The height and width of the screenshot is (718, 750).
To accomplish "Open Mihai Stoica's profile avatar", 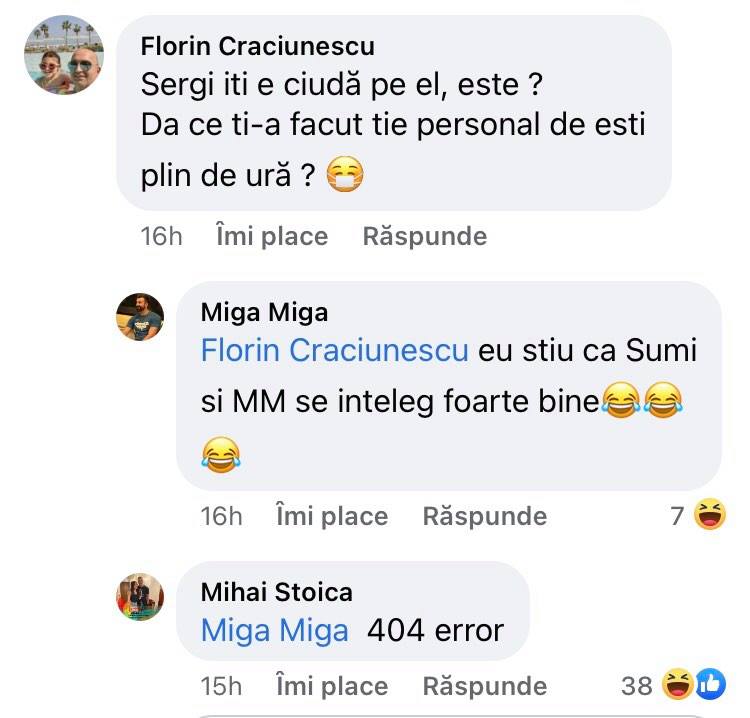I will click(140, 597).
